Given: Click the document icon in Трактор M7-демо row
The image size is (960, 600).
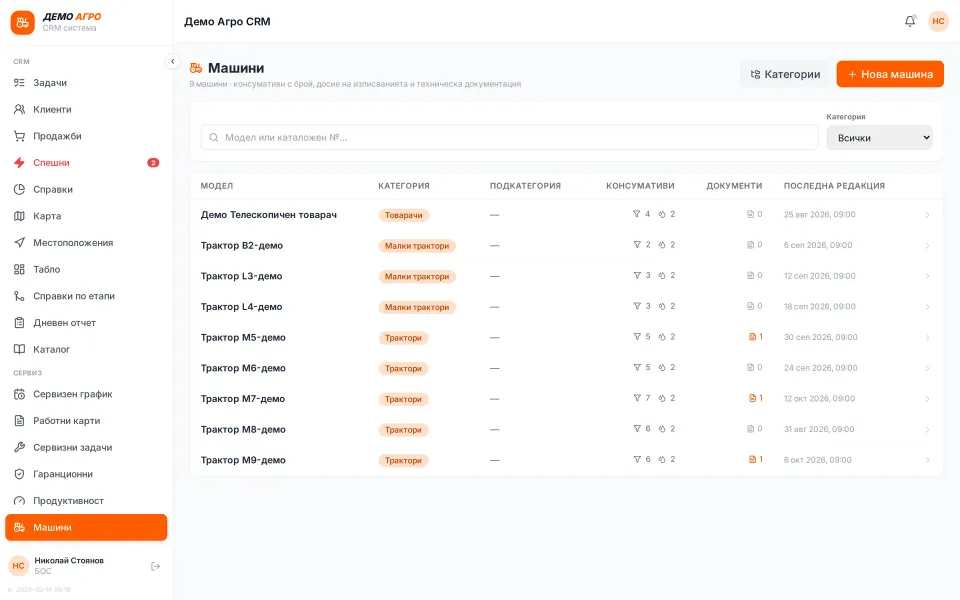Looking at the screenshot, I should coord(752,398).
